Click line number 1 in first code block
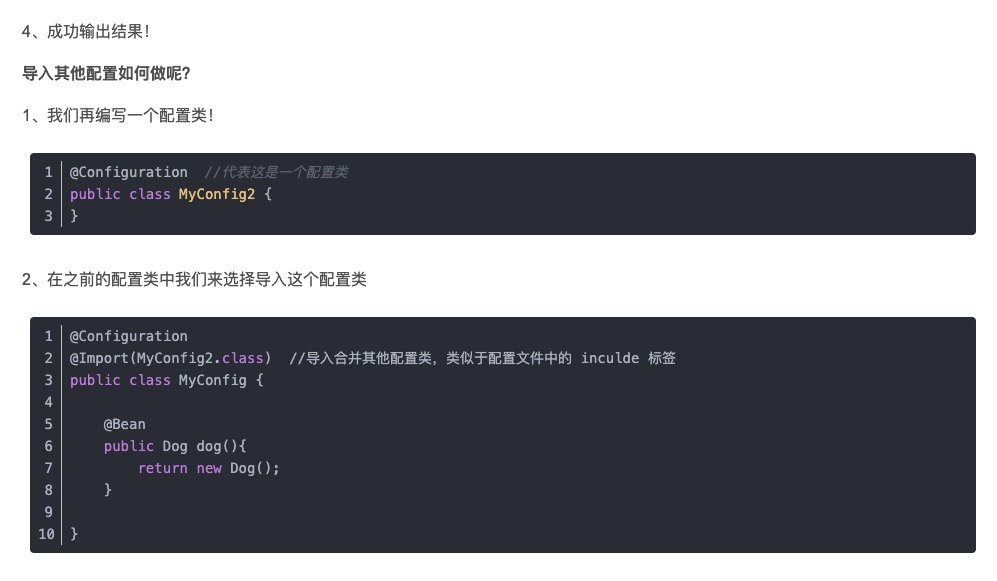997x581 pixels. coord(48,172)
